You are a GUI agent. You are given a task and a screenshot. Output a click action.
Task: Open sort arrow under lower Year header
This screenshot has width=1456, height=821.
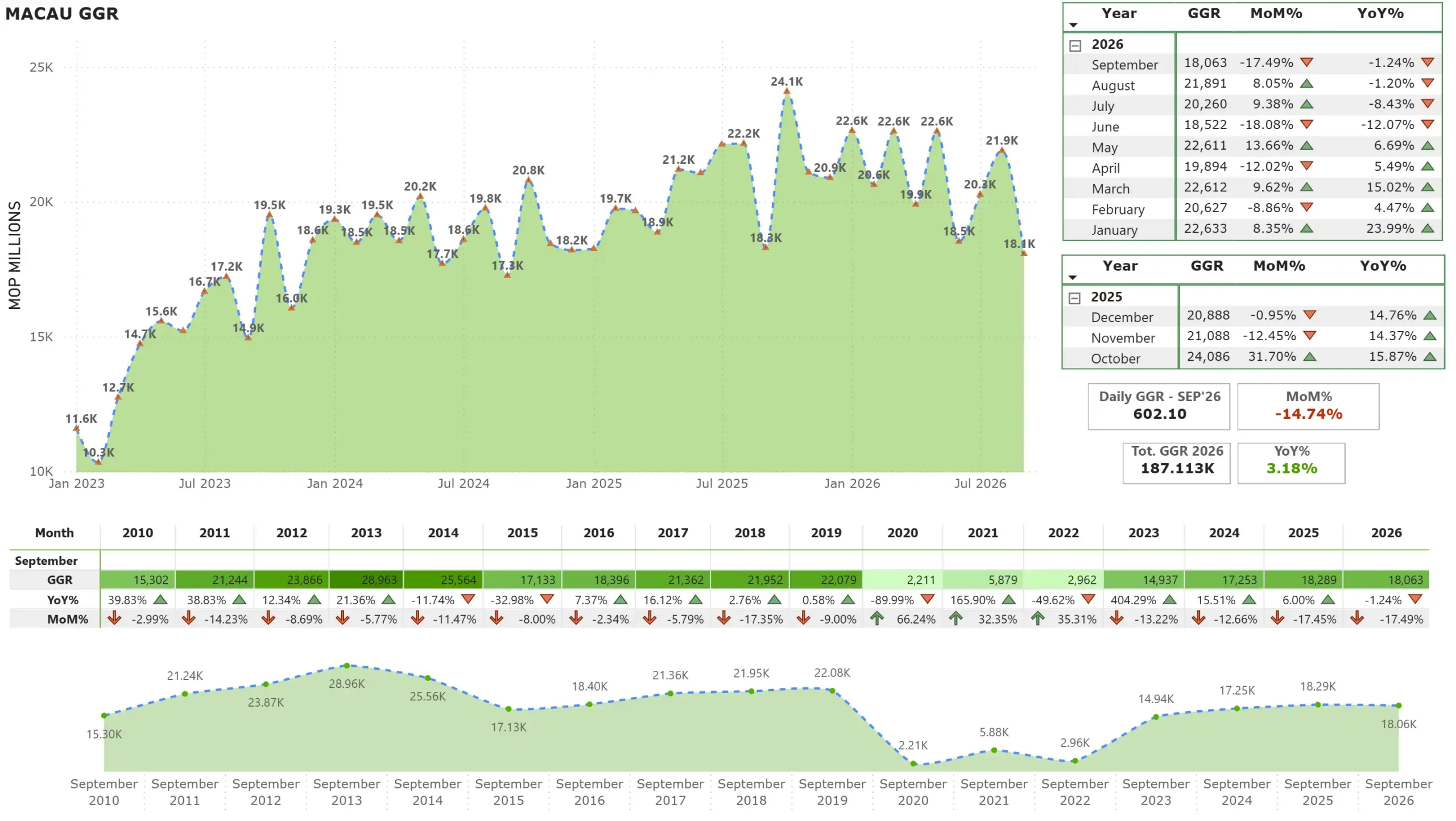click(x=1073, y=278)
